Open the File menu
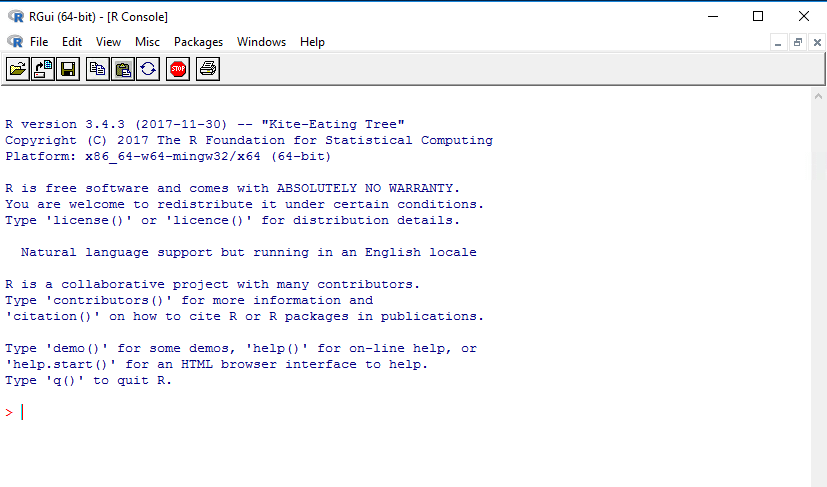The height and width of the screenshot is (487, 827). 39,42
